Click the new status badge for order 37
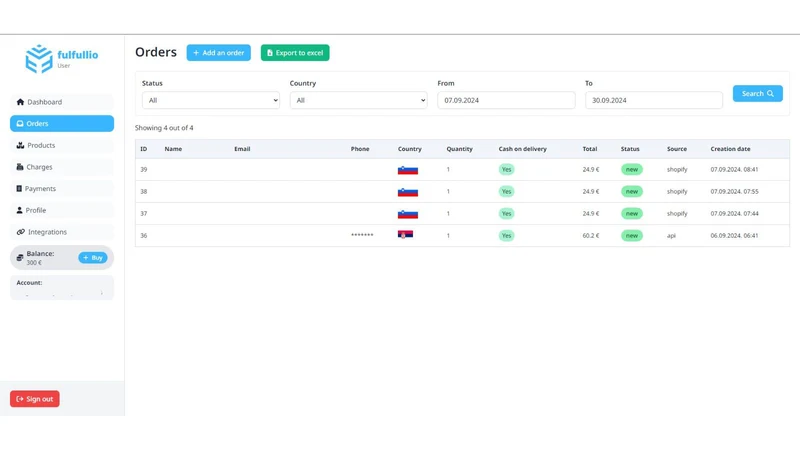The image size is (800, 450). pyautogui.click(x=632, y=214)
